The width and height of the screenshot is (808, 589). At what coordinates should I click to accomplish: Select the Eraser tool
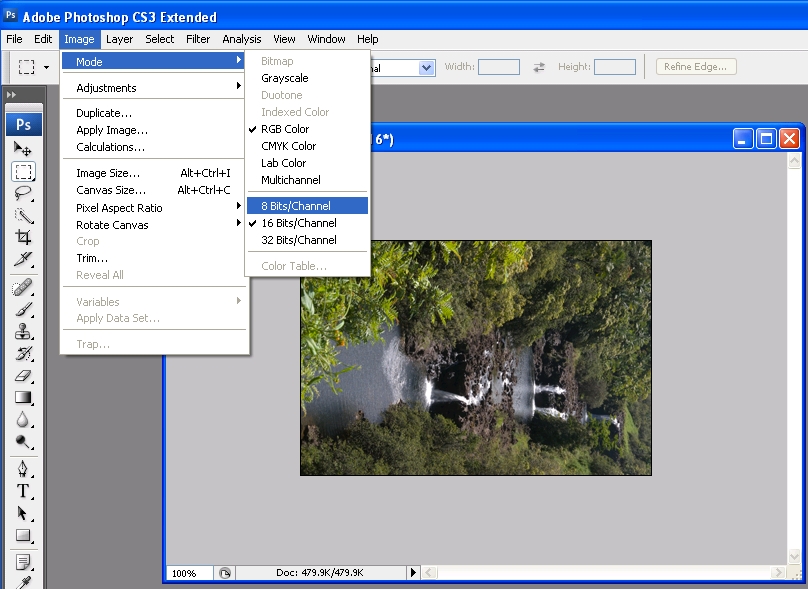[x=23, y=376]
